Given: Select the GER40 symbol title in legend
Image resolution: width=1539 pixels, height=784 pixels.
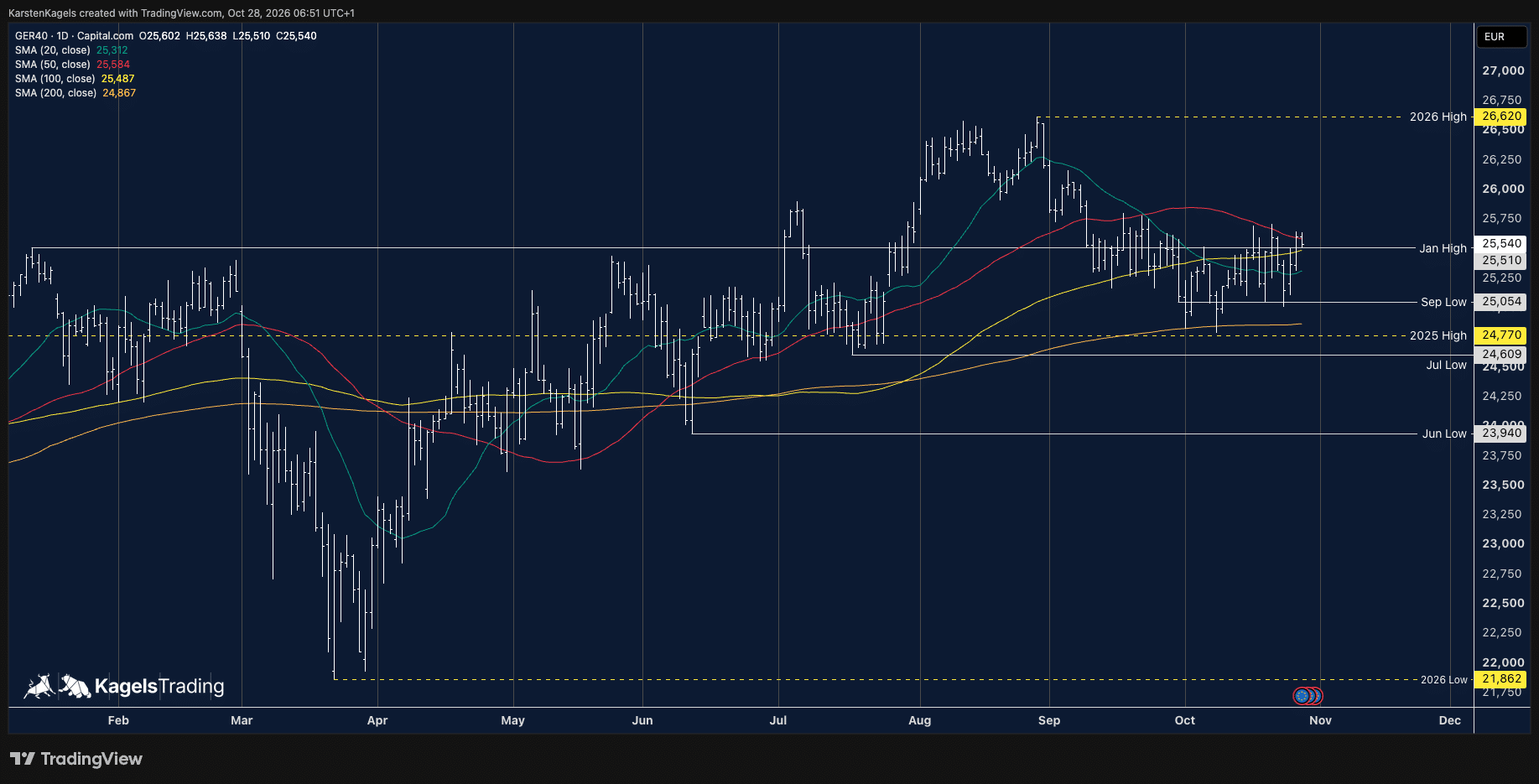Looking at the screenshot, I should [74, 36].
